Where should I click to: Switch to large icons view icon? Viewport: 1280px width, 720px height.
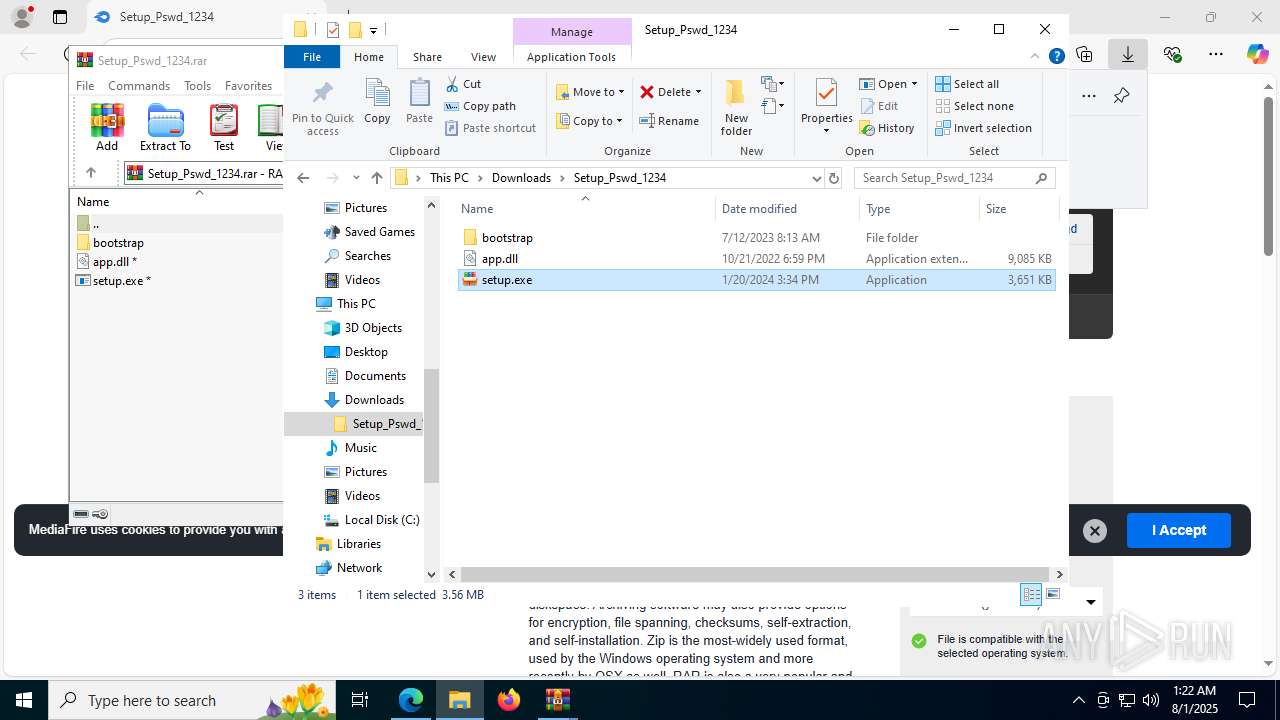pos(1052,595)
